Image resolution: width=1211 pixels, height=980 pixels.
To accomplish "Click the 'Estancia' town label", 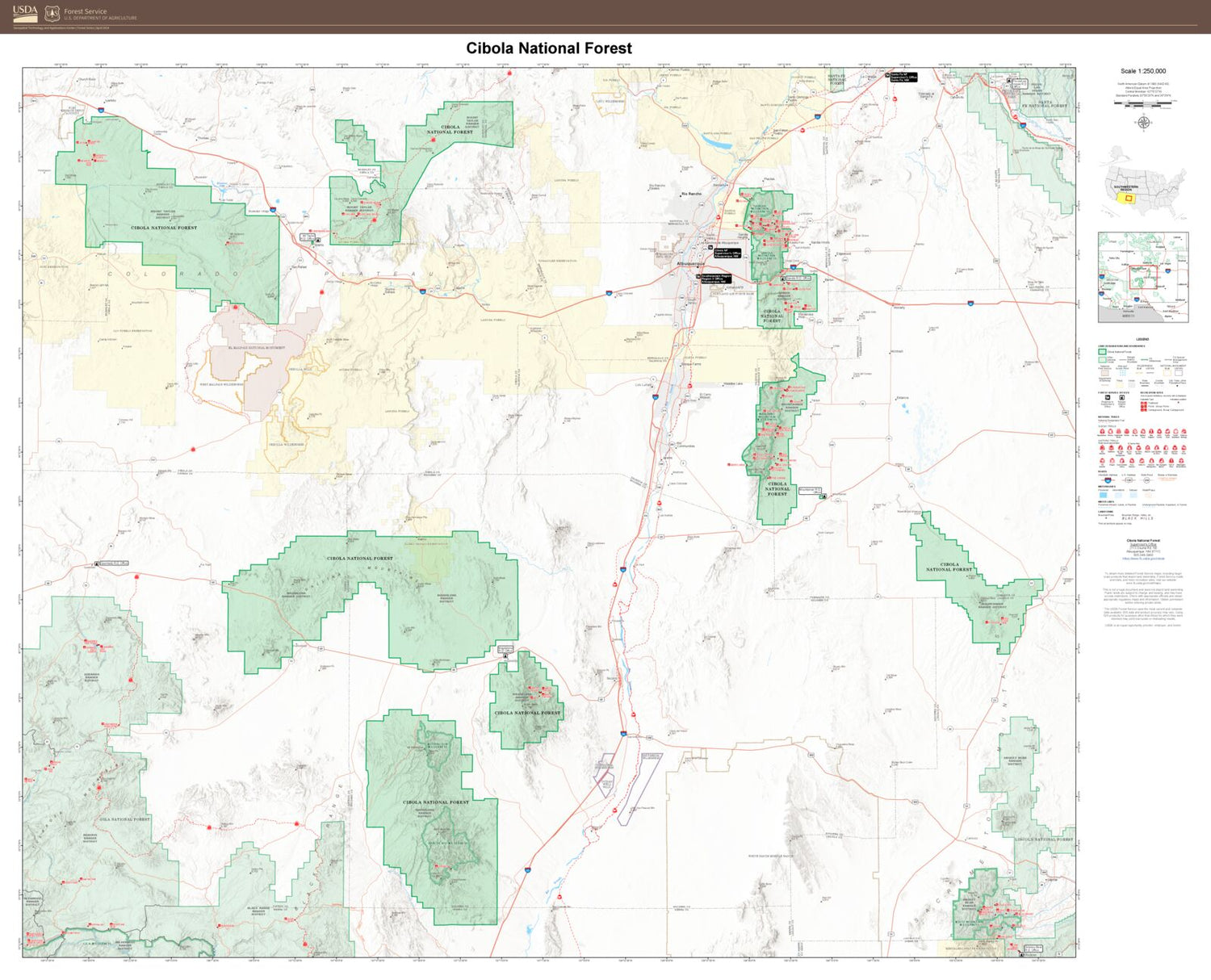I will 903,397.
